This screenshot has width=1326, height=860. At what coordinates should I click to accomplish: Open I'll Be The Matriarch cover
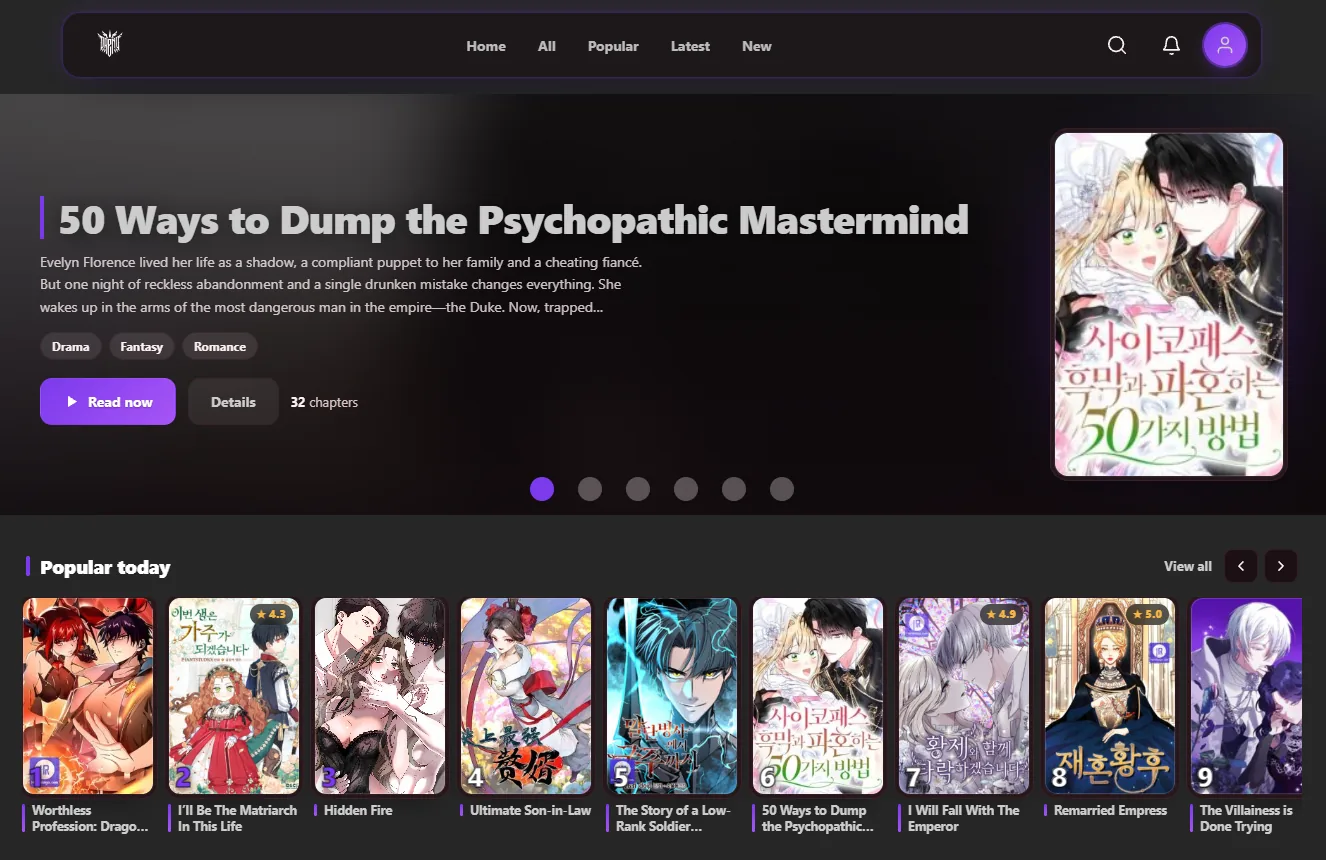(x=234, y=696)
